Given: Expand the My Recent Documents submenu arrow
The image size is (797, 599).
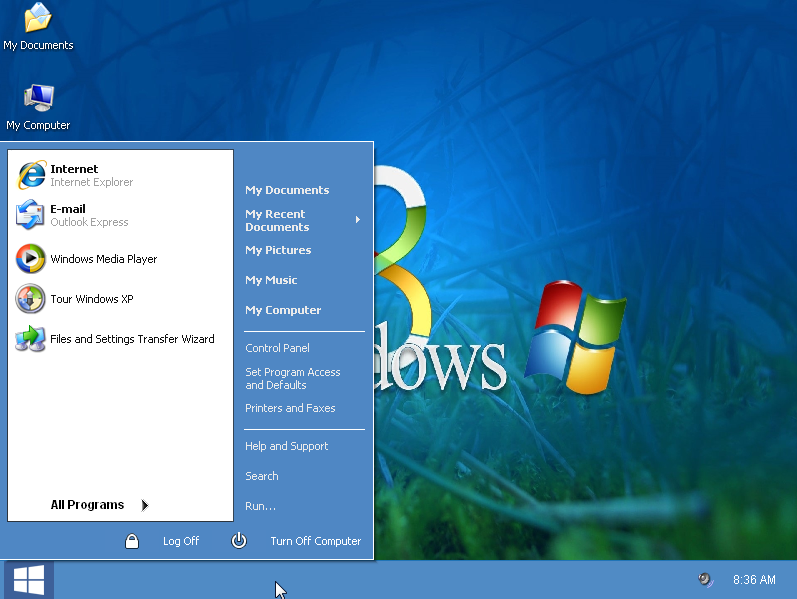Looking at the screenshot, I should 358,220.
